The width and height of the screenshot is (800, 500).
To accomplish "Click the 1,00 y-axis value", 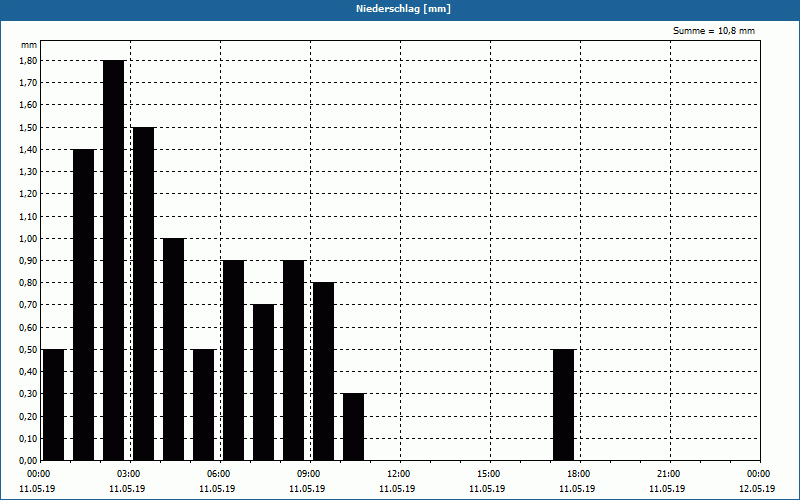I will [29, 238].
